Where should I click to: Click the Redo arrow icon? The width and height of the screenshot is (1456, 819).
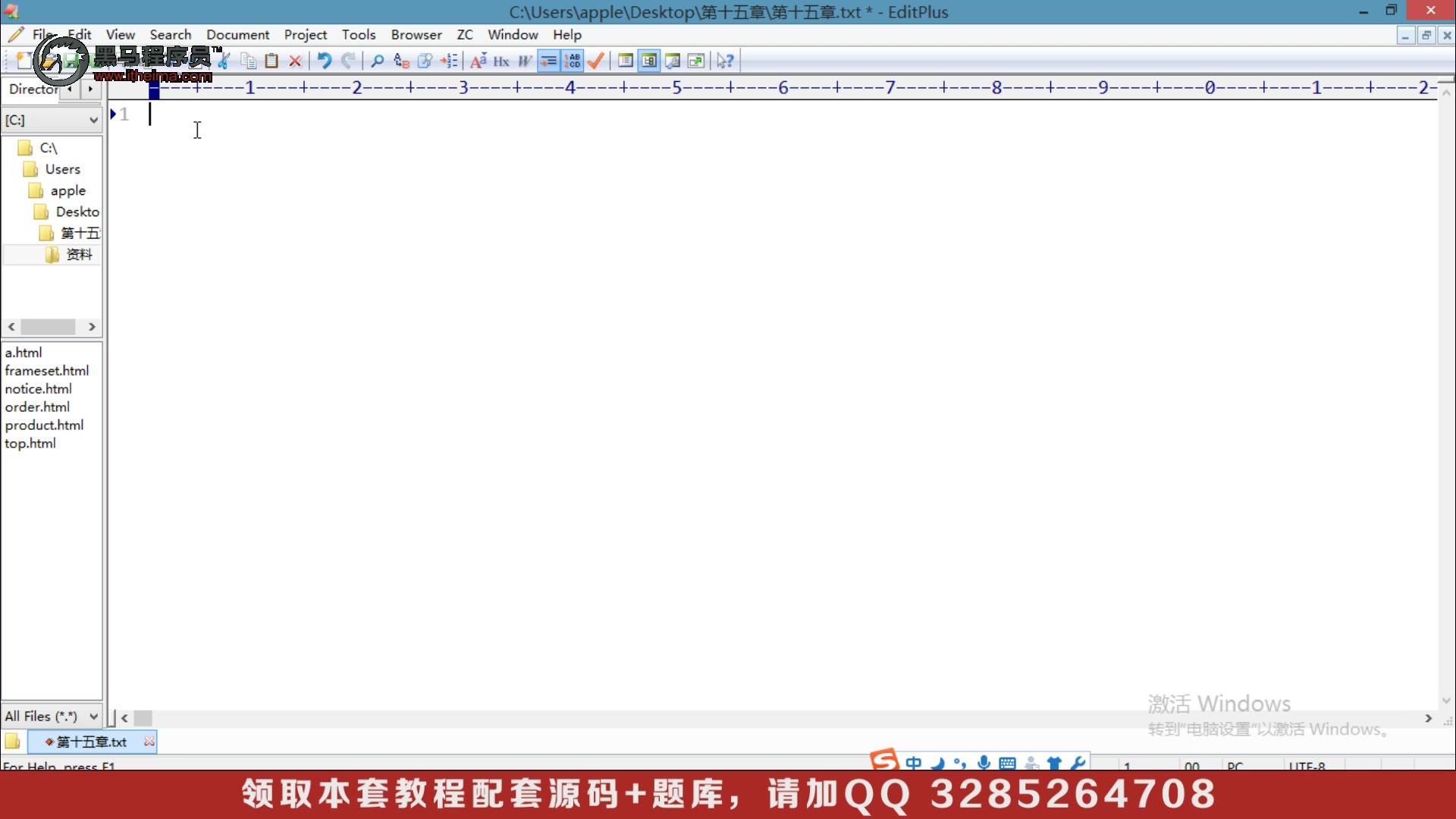(x=348, y=61)
